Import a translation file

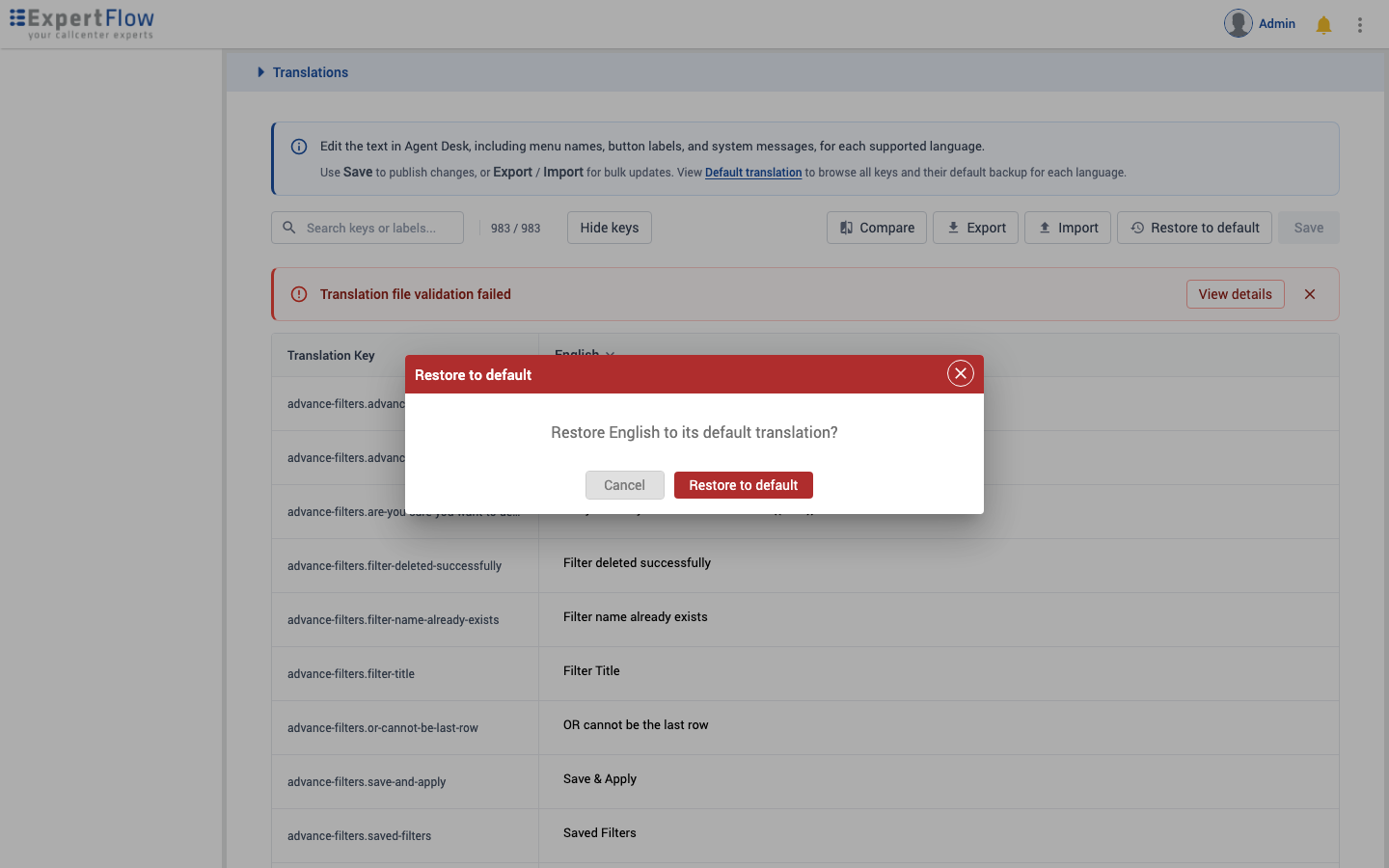[1068, 228]
